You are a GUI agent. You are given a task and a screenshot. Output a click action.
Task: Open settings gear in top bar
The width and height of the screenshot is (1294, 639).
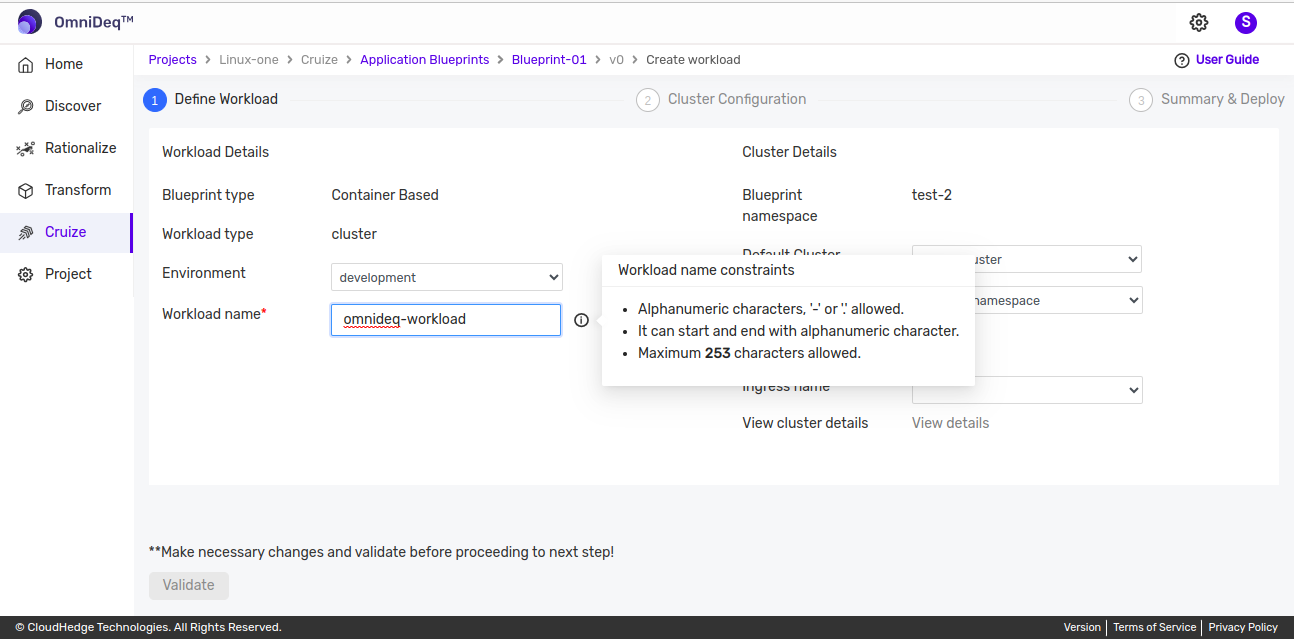(1199, 22)
